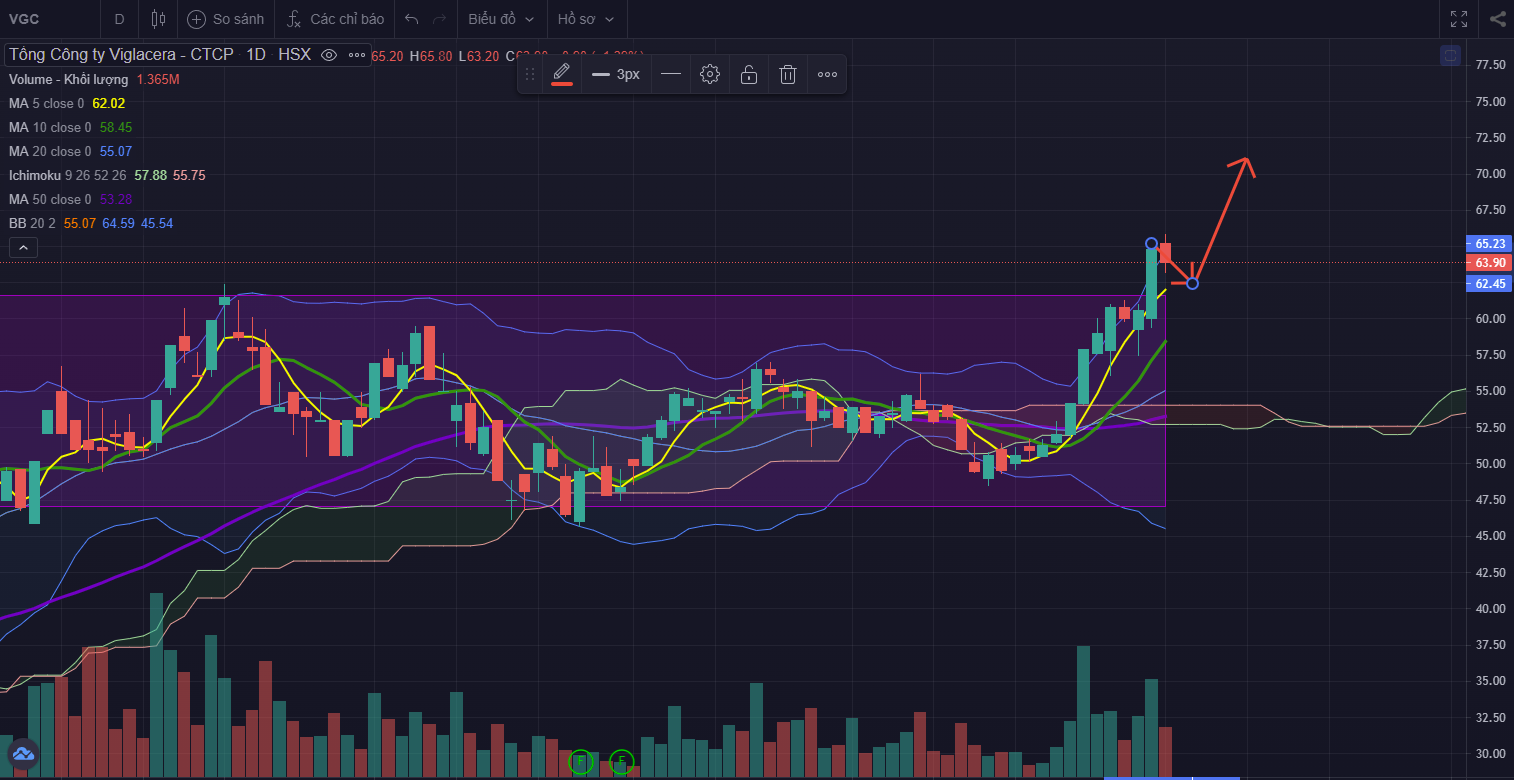Click the 77.50 price scale label
The image size is (1514, 780).
pyautogui.click(x=1490, y=65)
